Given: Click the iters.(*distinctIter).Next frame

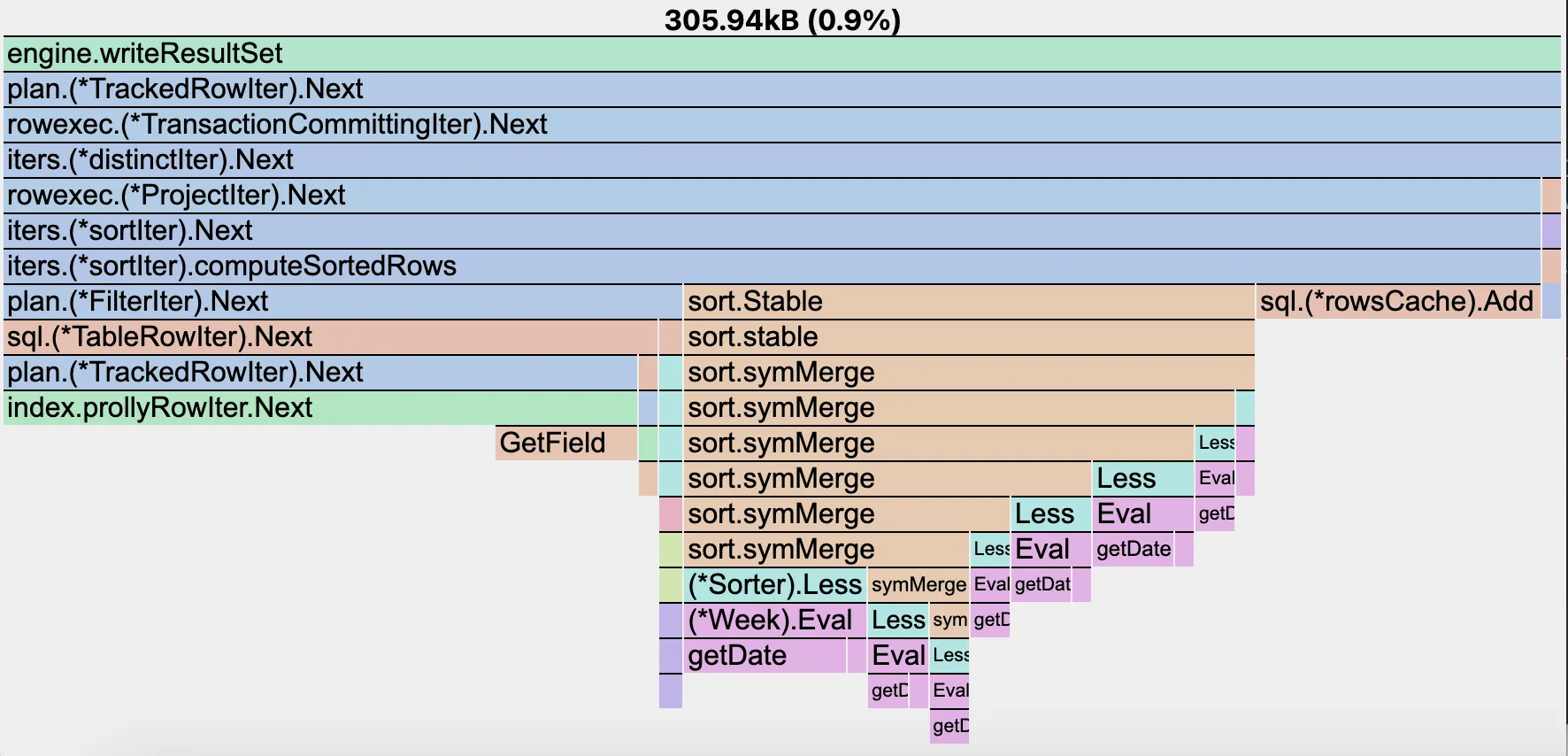Looking at the screenshot, I should (782, 160).
